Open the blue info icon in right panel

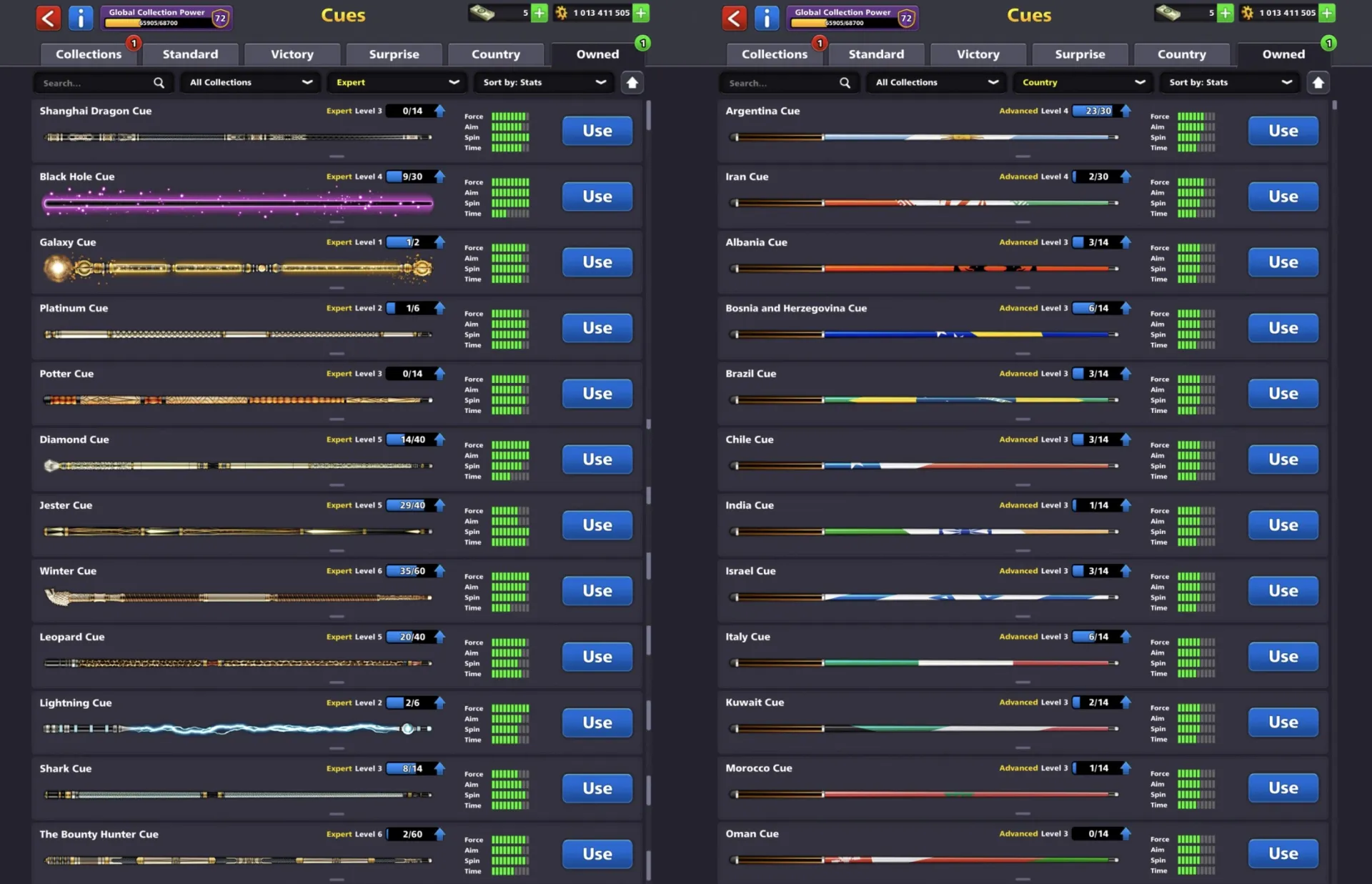(x=767, y=17)
